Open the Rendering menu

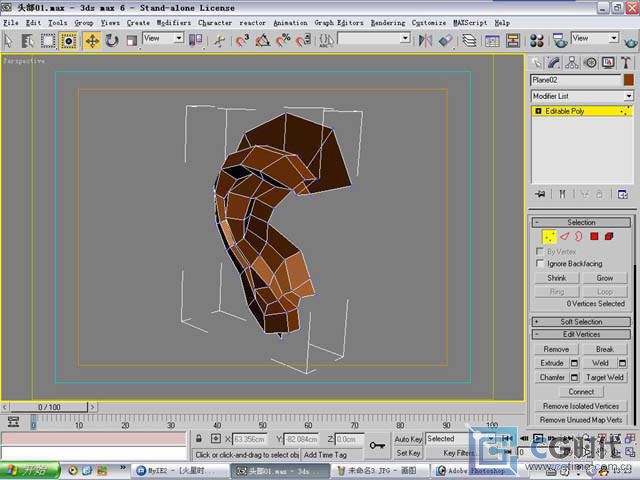click(x=388, y=23)
